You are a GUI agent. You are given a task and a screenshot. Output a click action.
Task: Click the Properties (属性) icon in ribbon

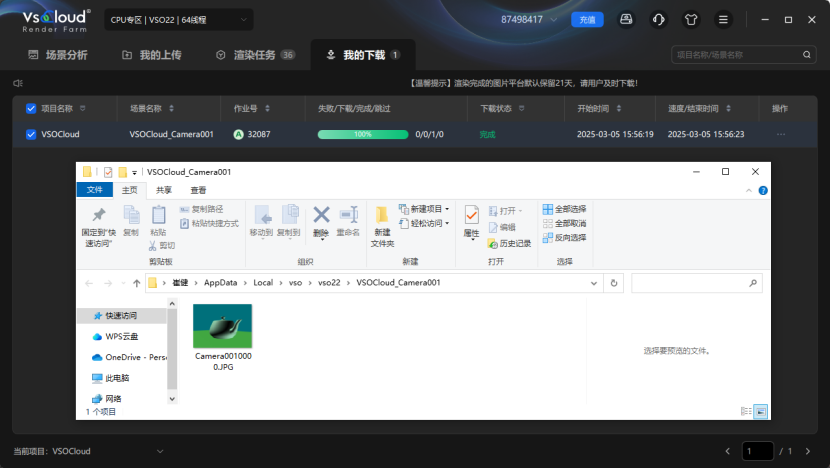(x=471, y=221)
